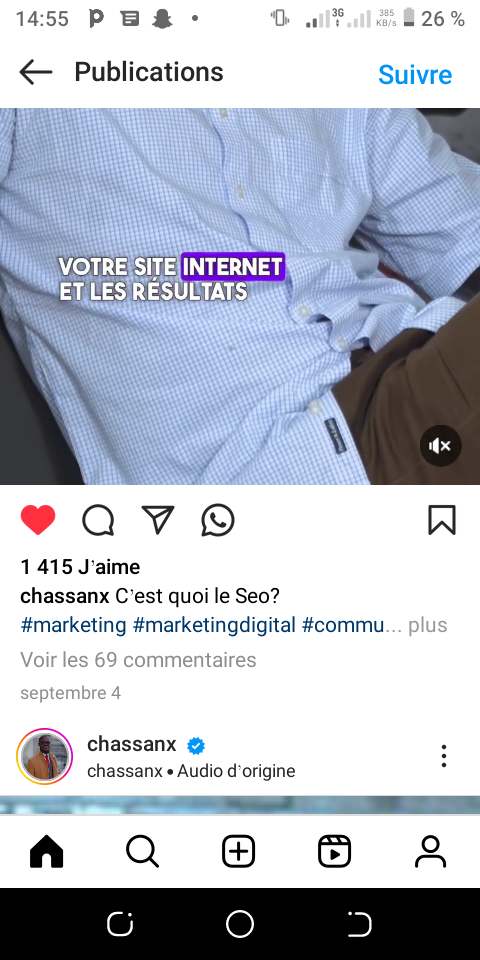Screen dimensions: 480x960
Task: Go to the Home tab
Action: pyautogui.click(x=47, y=852)
